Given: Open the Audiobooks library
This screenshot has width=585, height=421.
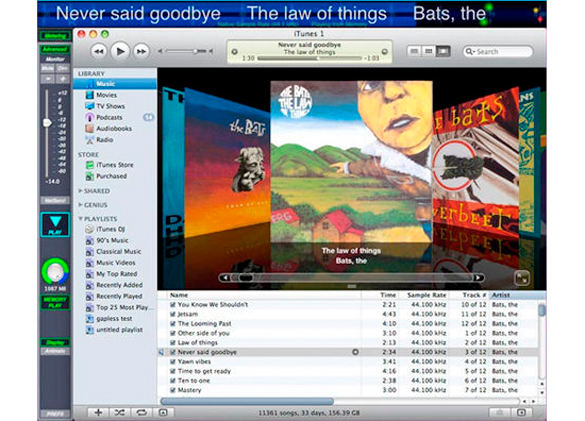Looking at the screenshot, I should [115, 128].
